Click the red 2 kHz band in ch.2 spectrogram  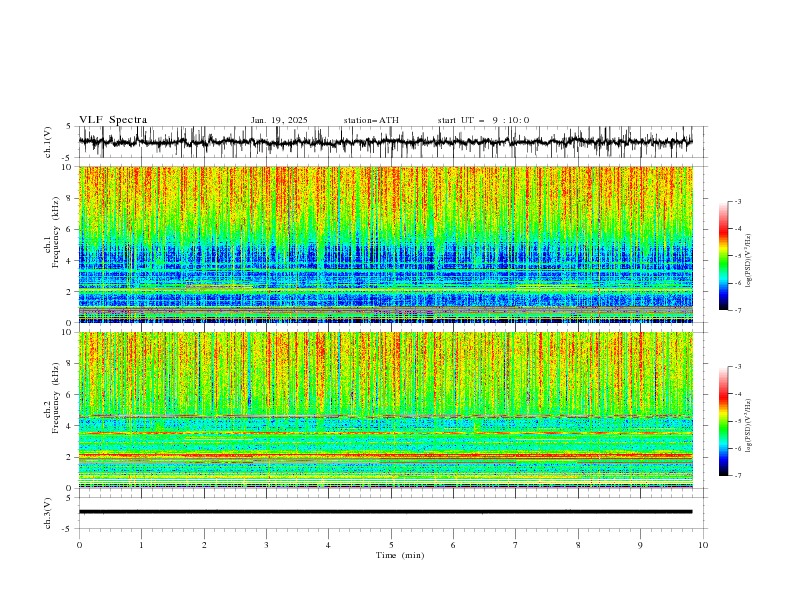(385, 456)
